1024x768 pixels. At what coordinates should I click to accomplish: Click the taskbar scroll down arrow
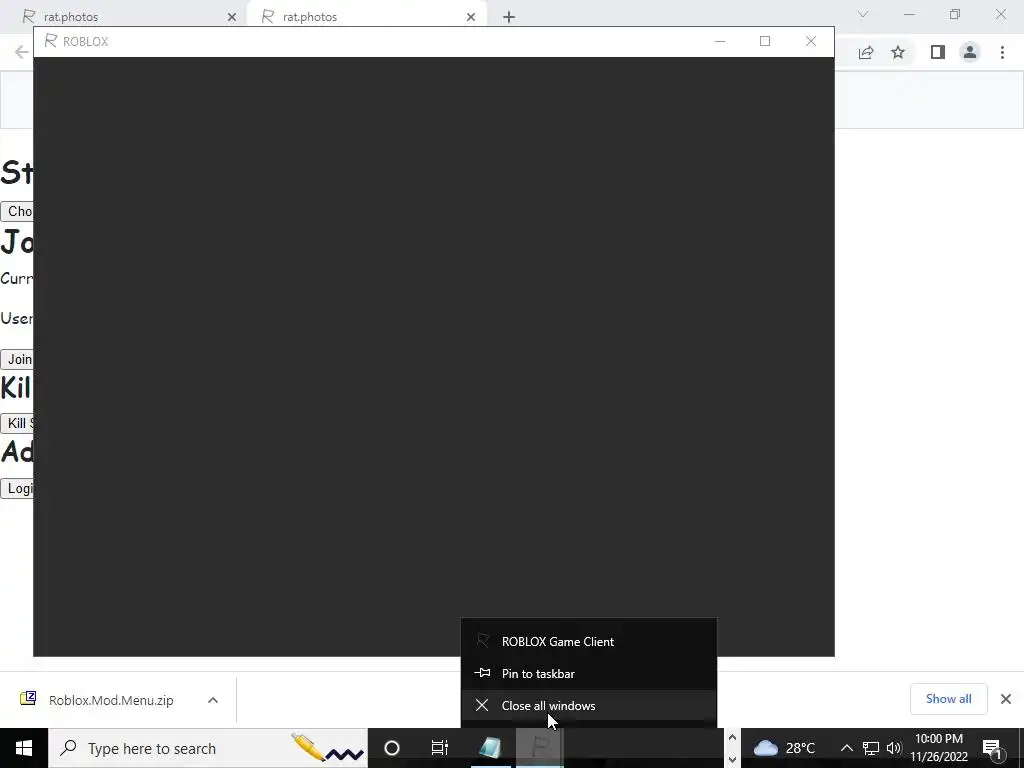[x=732, y=759]
